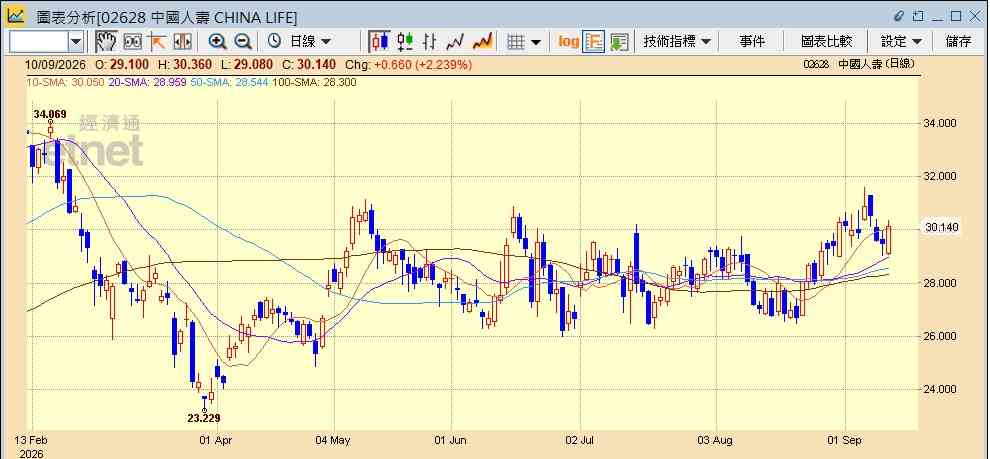The width and height of the screenshot is (990, 459).
Task: Switch to line chart type
Action: pyautogui.click(x=455, y=42)
